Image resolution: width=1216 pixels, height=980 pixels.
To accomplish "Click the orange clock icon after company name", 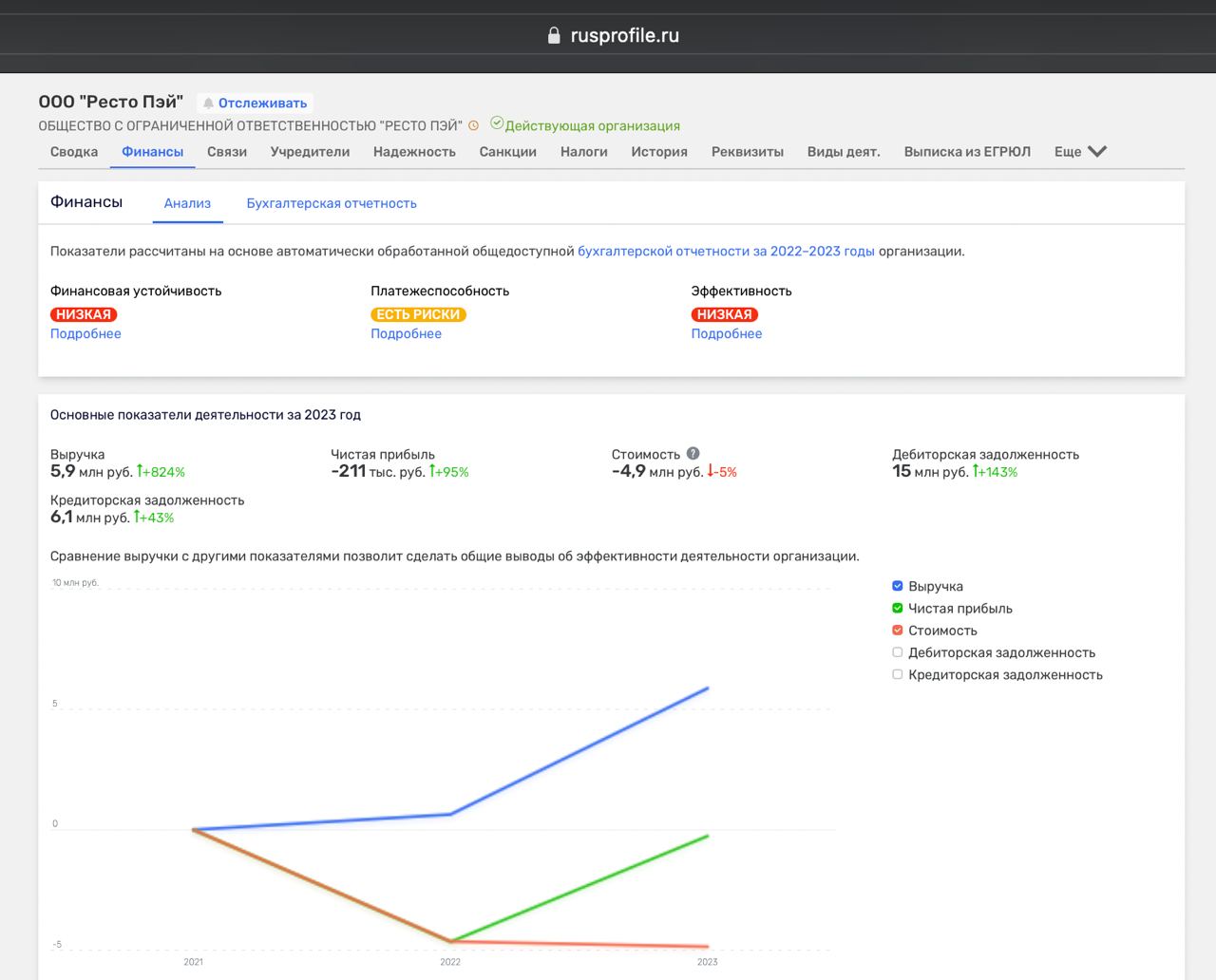I will pyautogui.click(x=474, y=125).
